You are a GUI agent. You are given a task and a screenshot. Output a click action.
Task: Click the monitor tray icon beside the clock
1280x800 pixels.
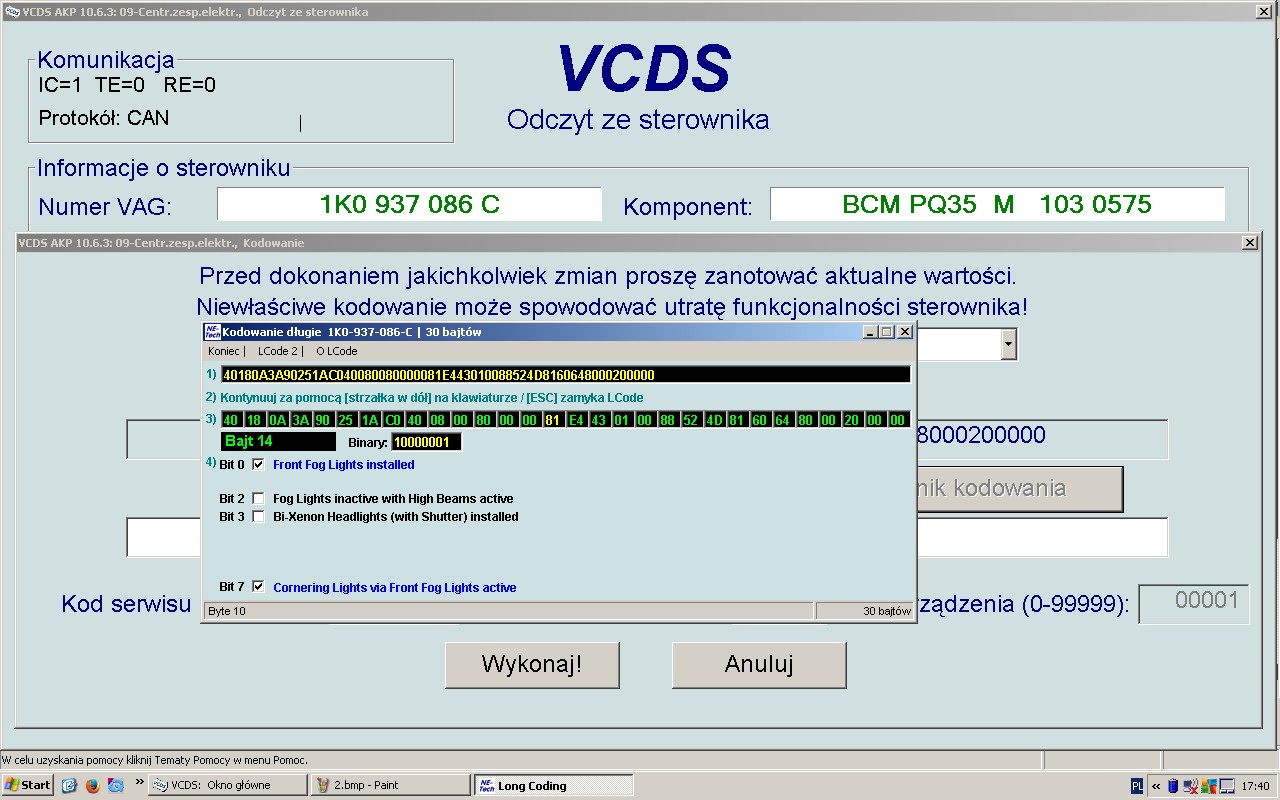click(1226, 786)
